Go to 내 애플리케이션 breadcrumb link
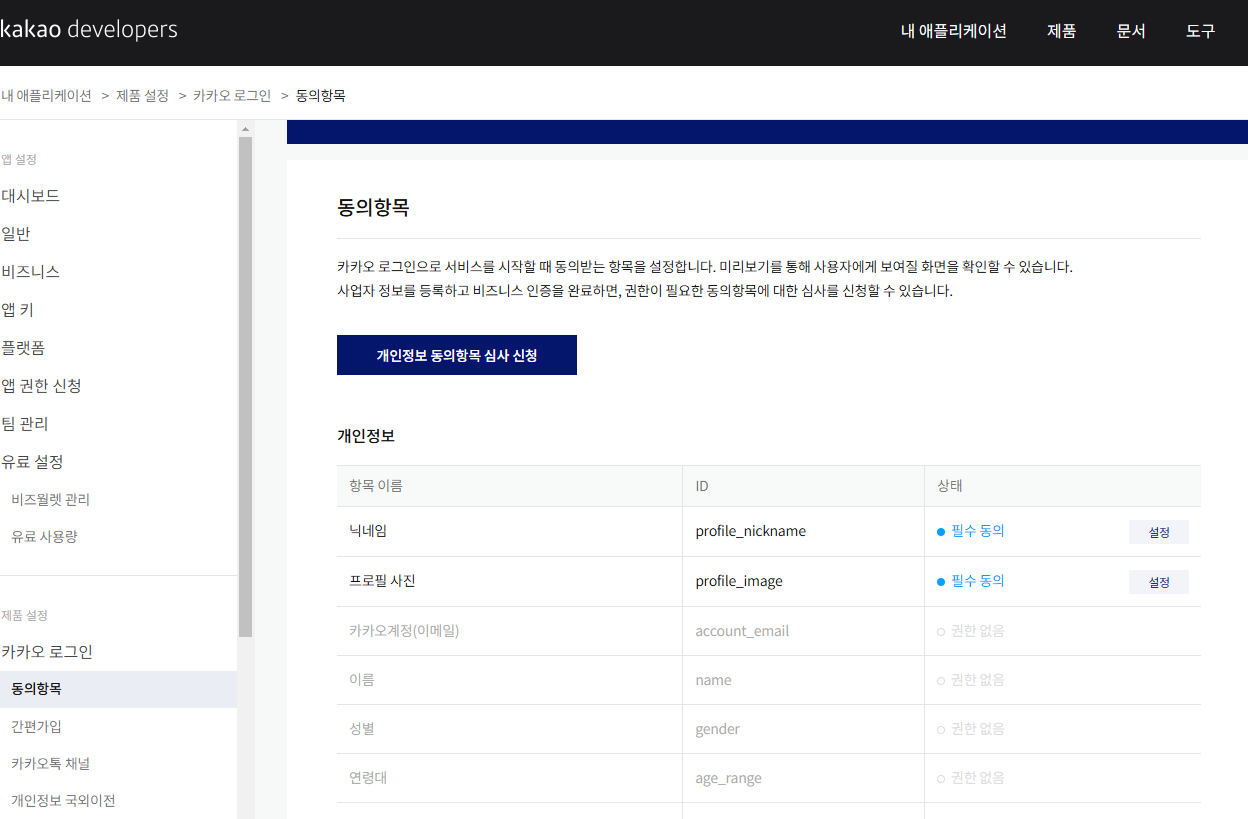The image size is (1248, 819). [x=46, y=95]
